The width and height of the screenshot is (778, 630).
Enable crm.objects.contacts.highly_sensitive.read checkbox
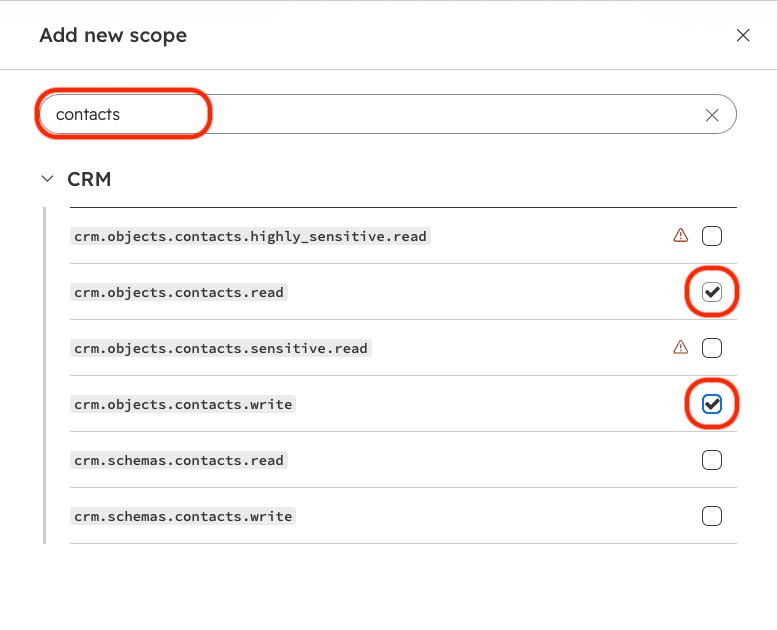[x=712, y=236]
